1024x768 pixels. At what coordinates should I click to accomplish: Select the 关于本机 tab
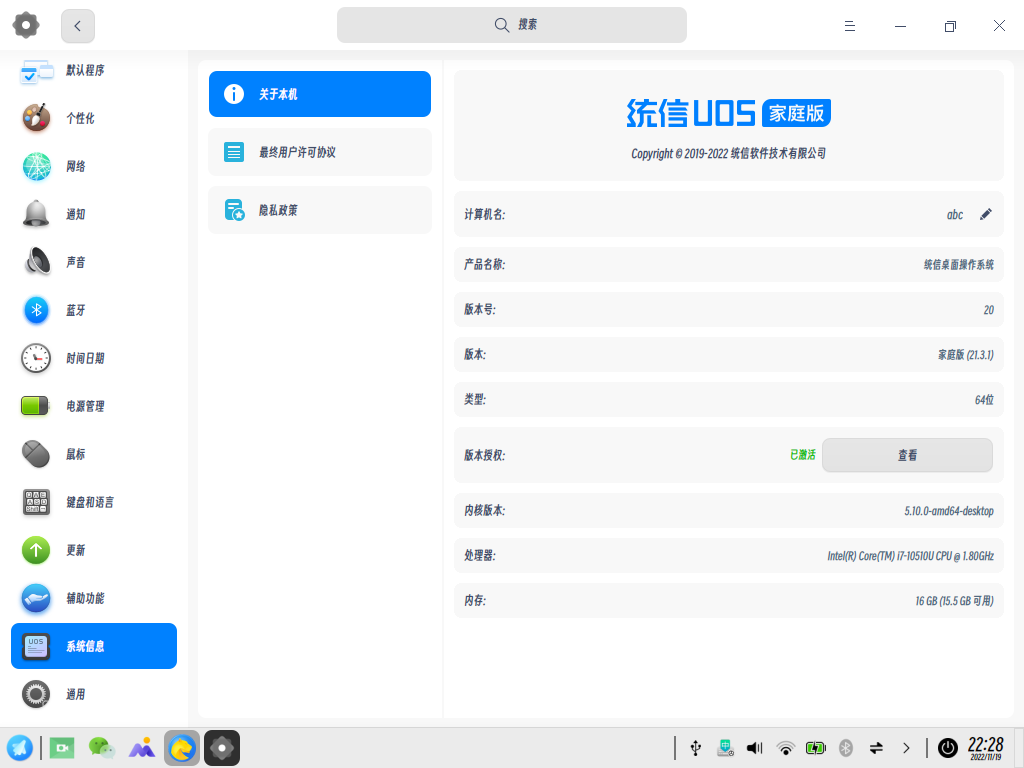coord(320,94)
